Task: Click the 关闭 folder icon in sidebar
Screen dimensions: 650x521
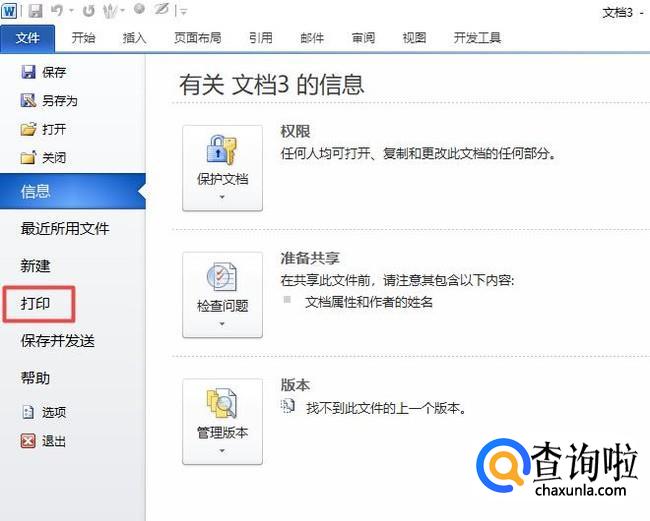Action: point(28,158)
